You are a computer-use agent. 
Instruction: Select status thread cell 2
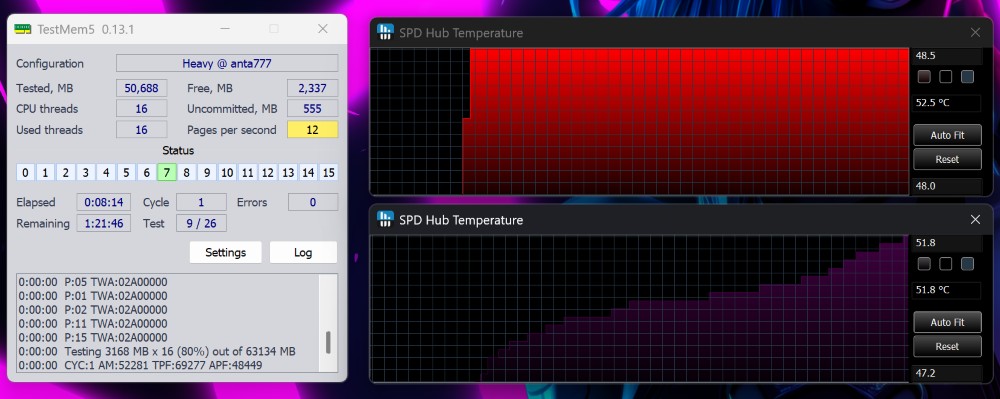[65, 172]
